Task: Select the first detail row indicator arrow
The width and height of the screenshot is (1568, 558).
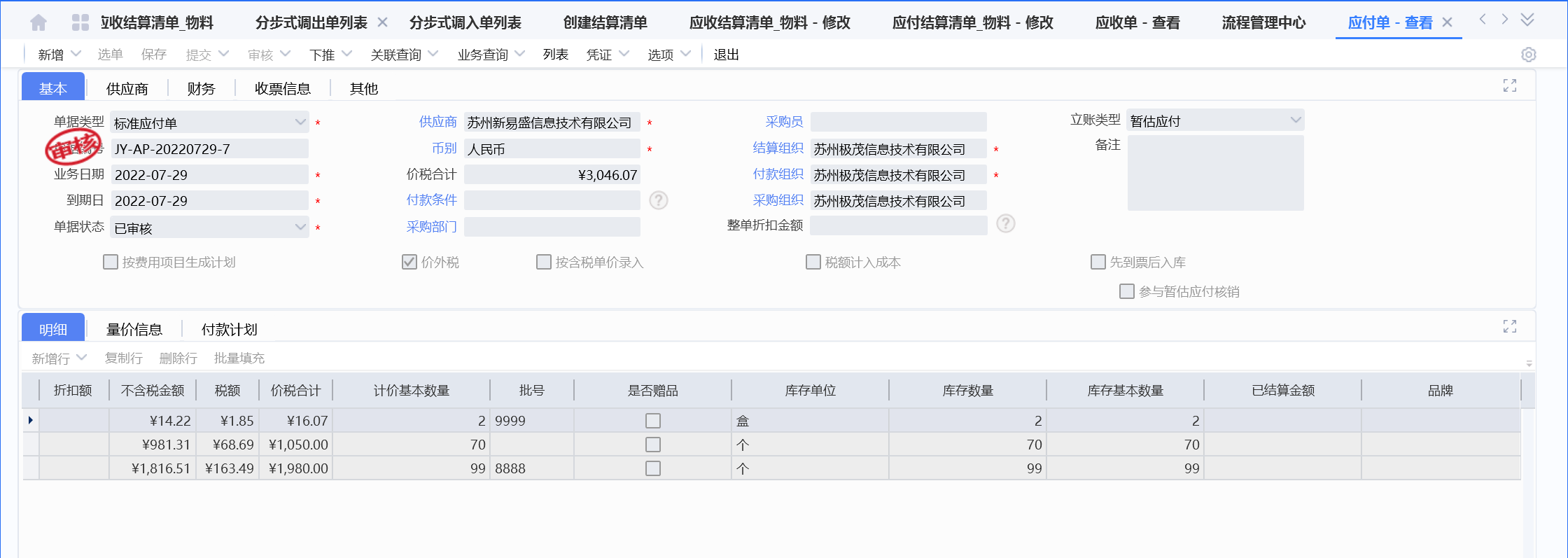Action: [30, 420]
